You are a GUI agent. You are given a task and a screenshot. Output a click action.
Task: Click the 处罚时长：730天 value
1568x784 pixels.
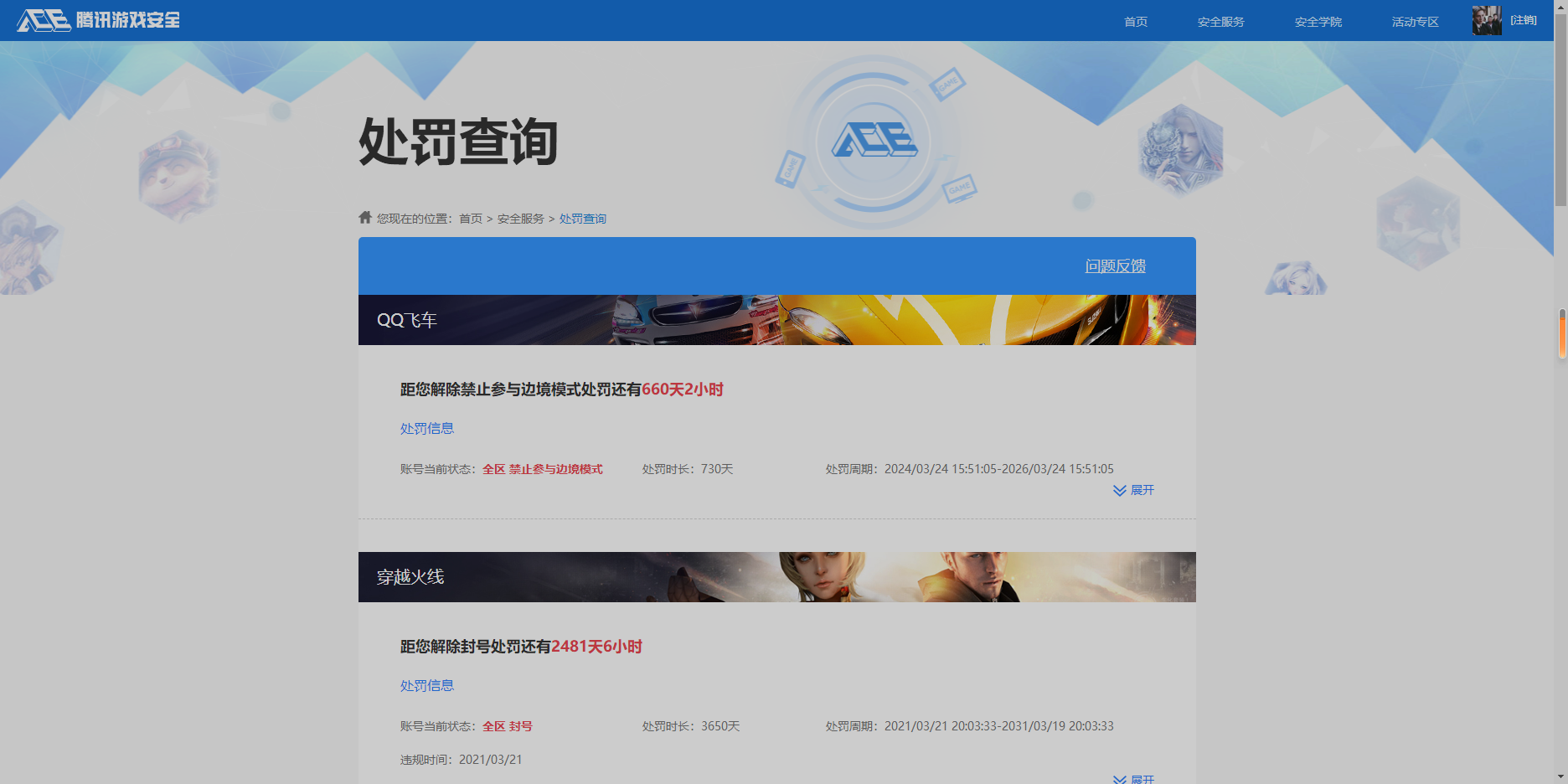688,469
